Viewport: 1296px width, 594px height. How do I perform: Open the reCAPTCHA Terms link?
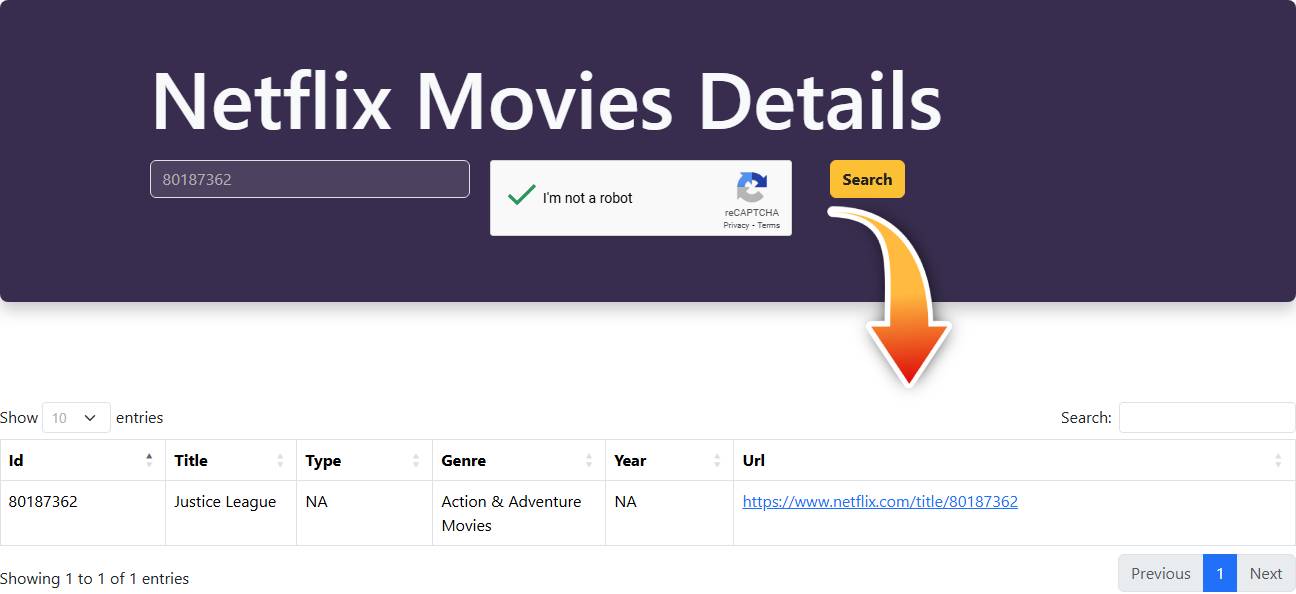tap(768, 225)
